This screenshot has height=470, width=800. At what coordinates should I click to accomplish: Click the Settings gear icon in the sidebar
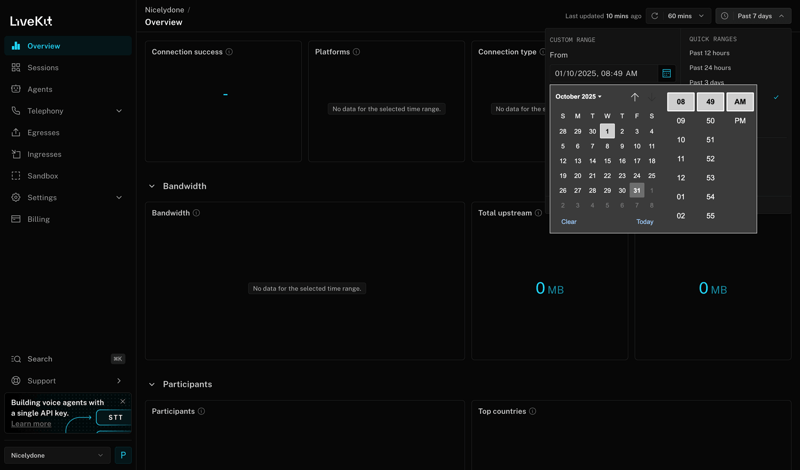[16, 197]
